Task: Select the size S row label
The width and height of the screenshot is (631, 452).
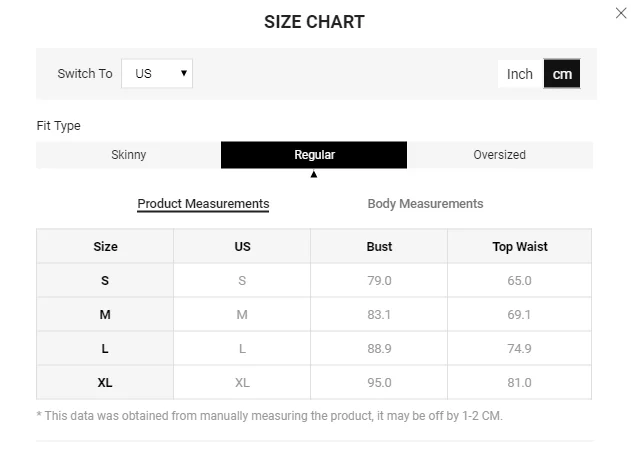Action: [105, 281]
